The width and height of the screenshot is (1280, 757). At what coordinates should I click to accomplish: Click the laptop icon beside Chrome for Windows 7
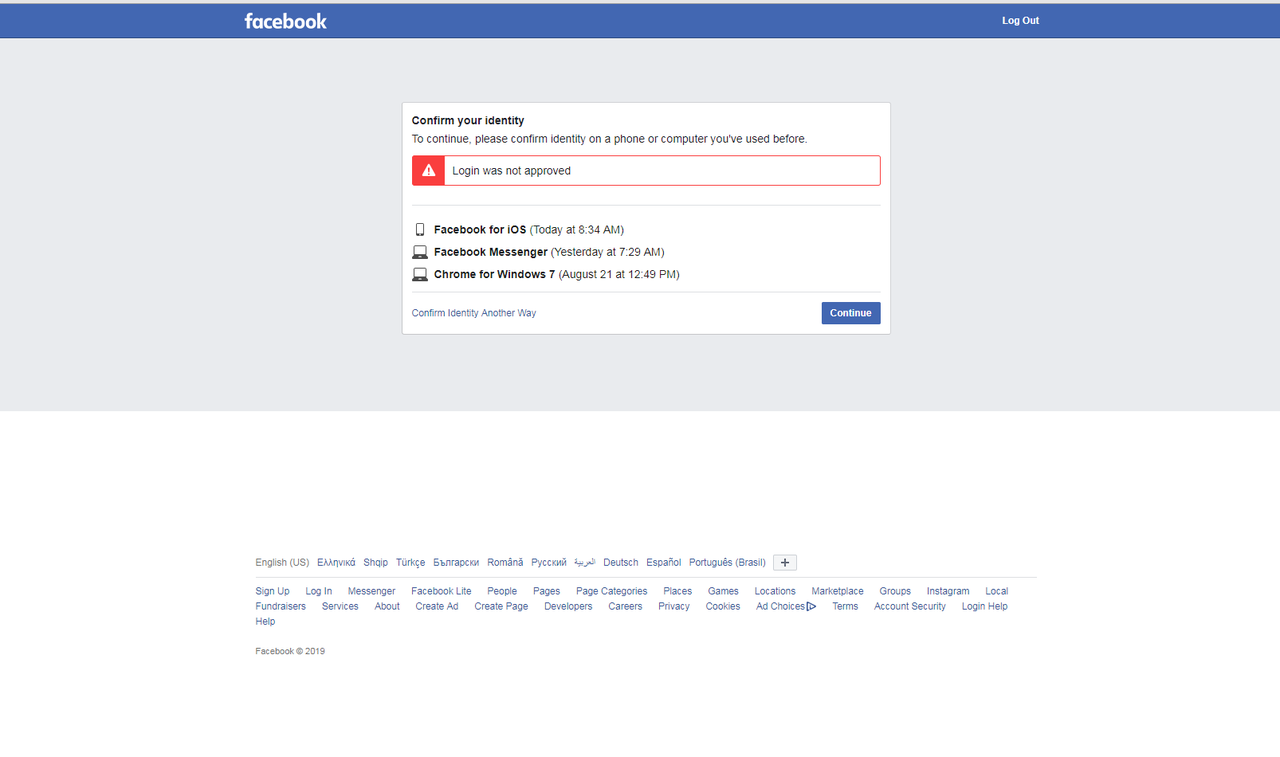[420, 274]
